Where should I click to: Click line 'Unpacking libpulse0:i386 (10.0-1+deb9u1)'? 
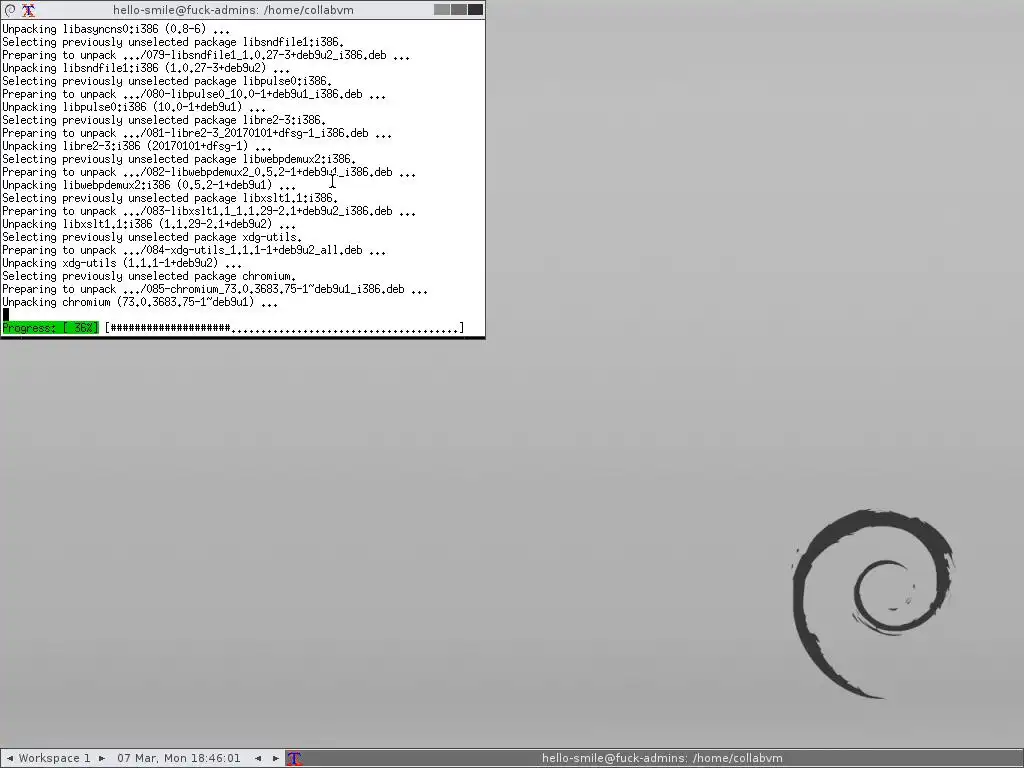point(134,107)
